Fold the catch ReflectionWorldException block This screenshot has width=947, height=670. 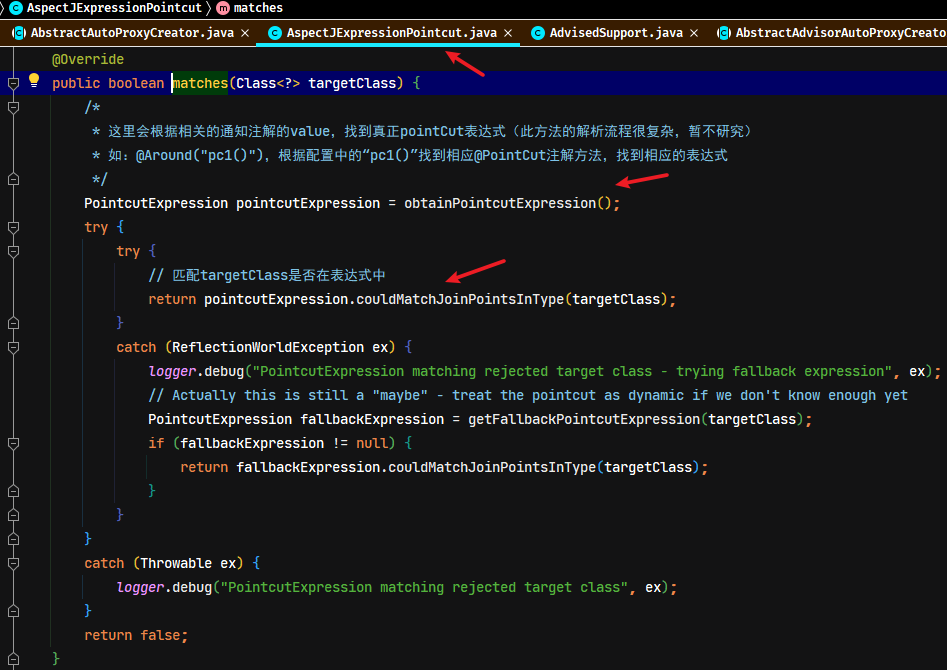point(13,347)
